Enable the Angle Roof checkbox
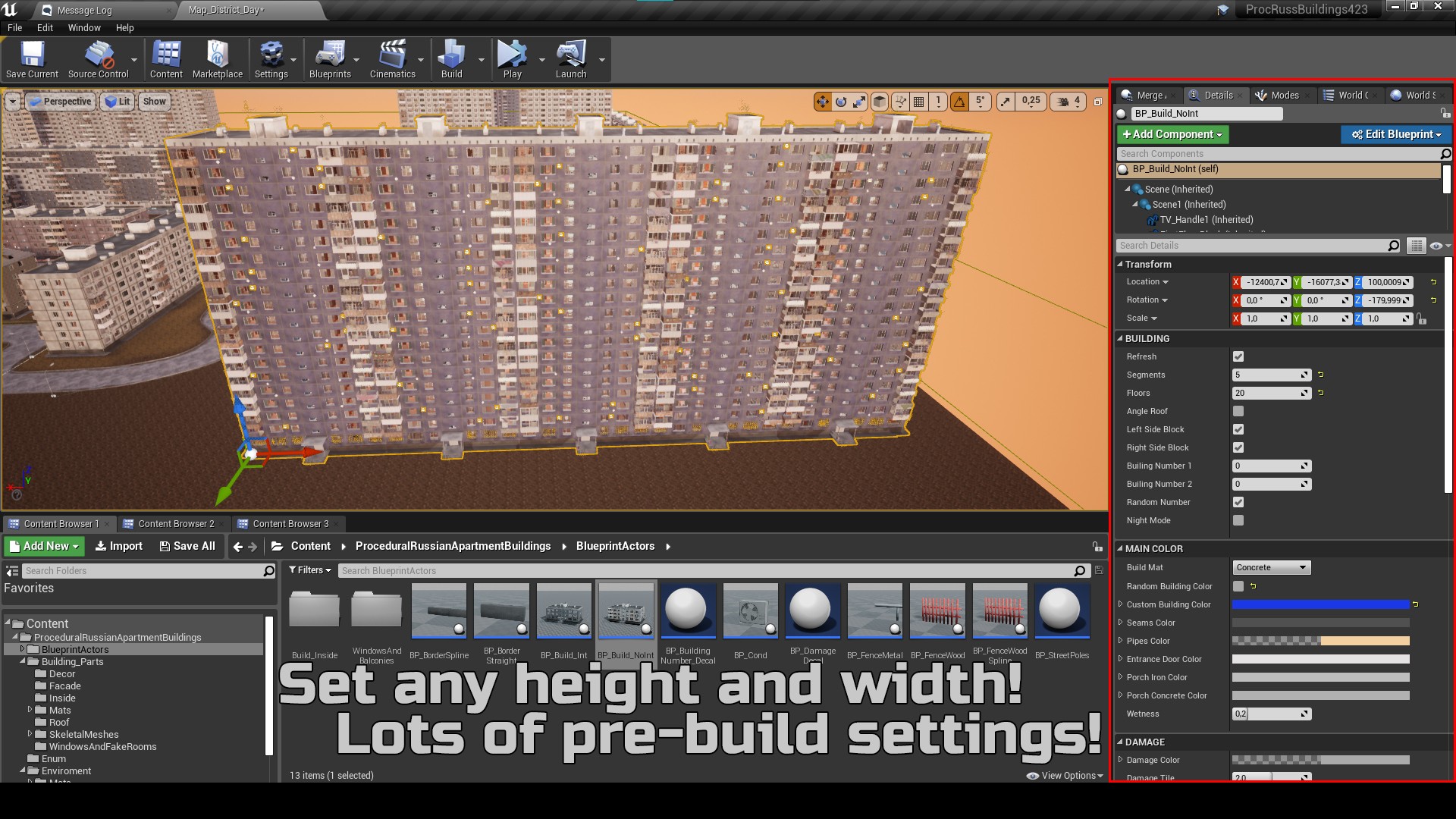Screen dimensions: 1456x819 coord(1238,411)
